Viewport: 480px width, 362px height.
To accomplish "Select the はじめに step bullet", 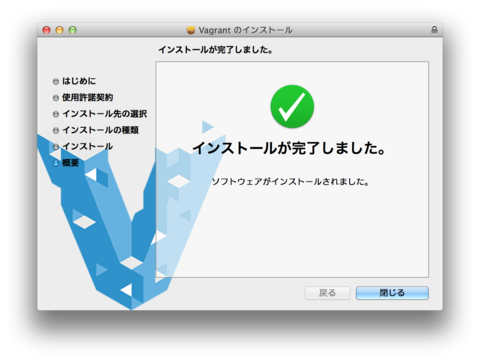I will (56, 81).
